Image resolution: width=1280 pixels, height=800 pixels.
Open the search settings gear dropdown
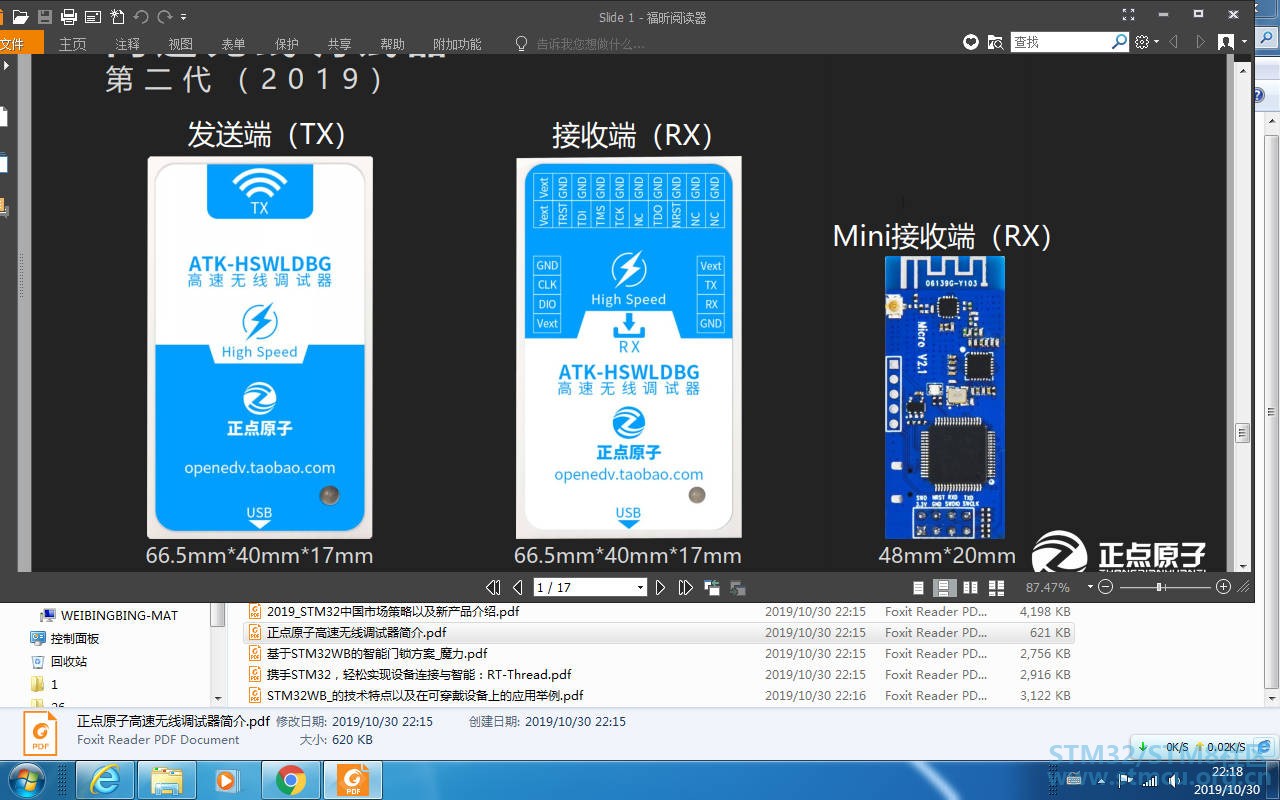coord(1146,42)
